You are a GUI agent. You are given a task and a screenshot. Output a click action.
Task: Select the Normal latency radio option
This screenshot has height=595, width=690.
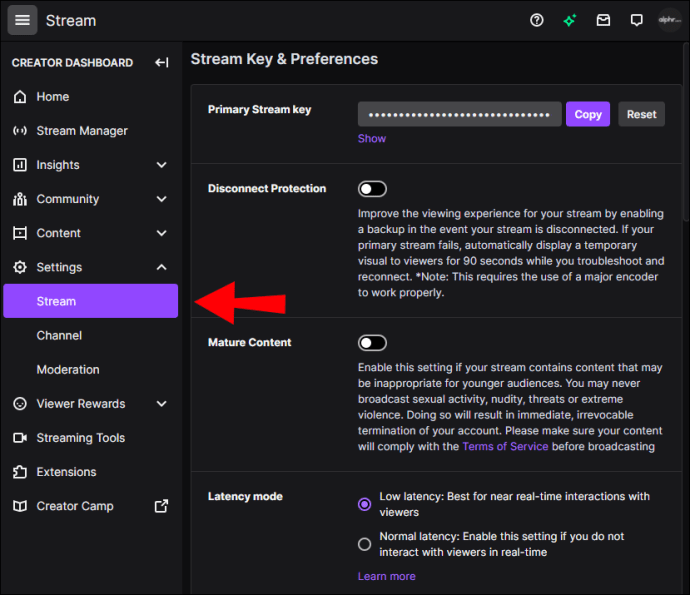click(x=365, y=544)
